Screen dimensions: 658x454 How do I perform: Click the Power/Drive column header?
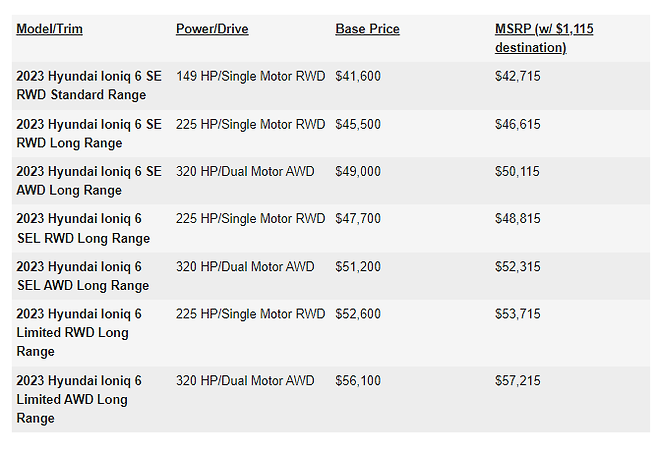point(212,29)
